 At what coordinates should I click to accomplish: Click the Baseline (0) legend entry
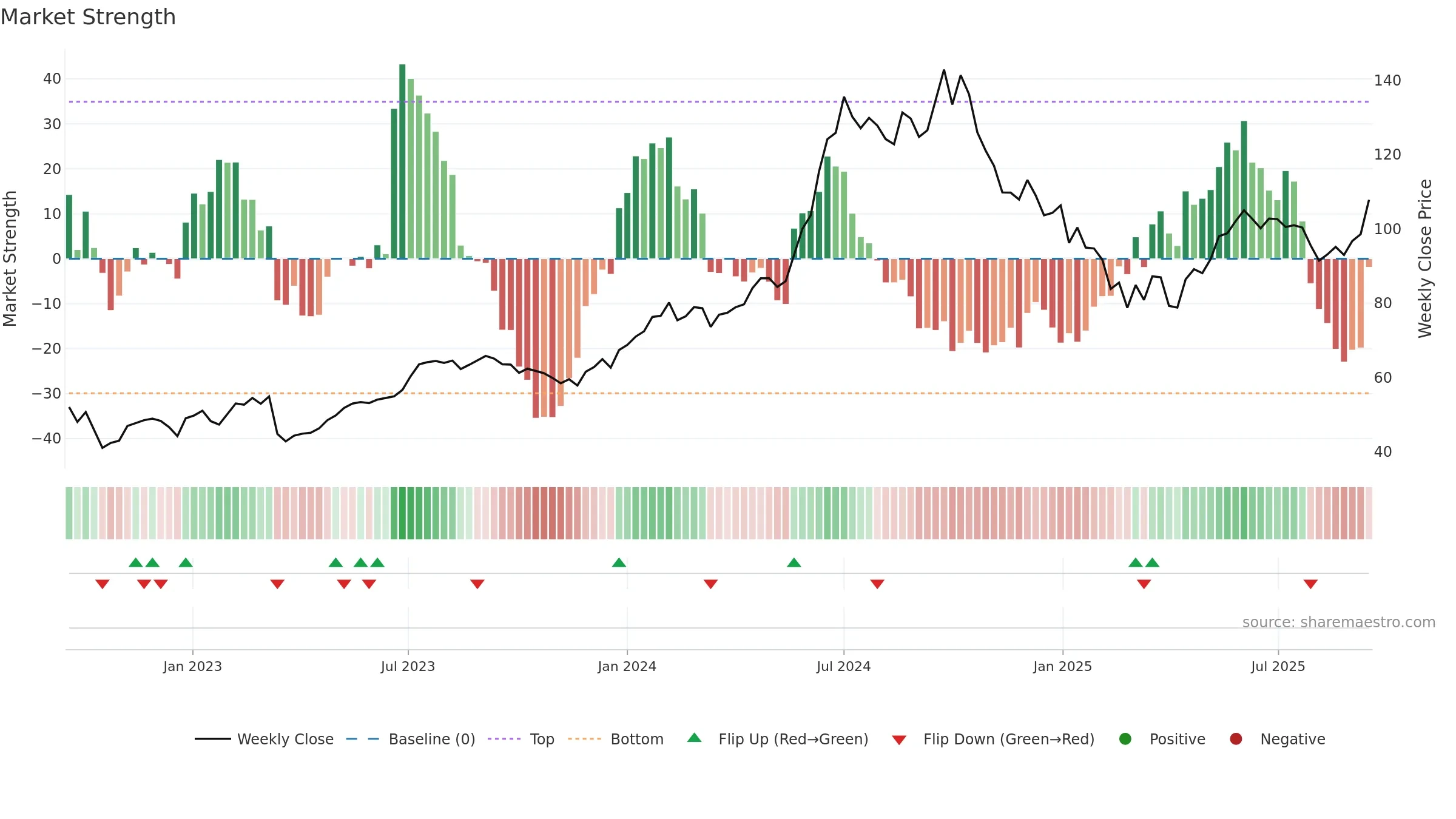pos(410,739)
